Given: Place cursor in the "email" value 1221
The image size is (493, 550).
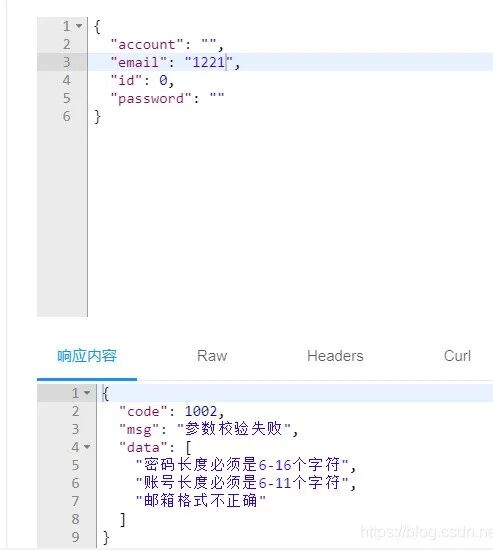Looking at the screenshot, I should (208, 62).
